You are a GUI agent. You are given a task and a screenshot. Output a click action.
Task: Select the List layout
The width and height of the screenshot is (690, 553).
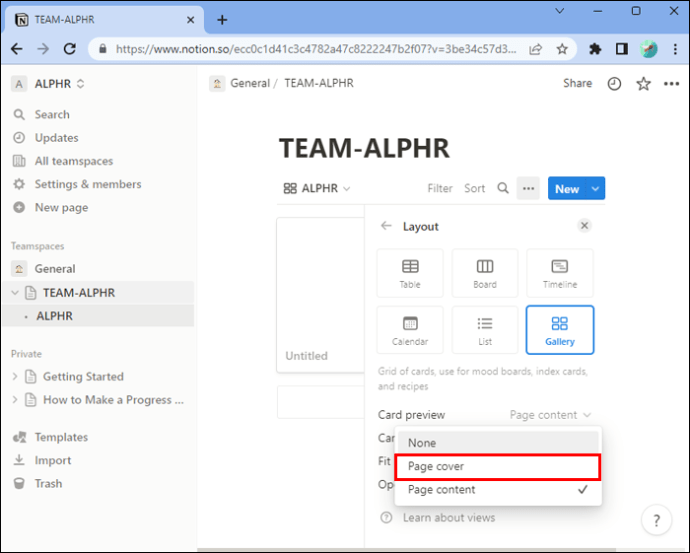tap(485, 330)
